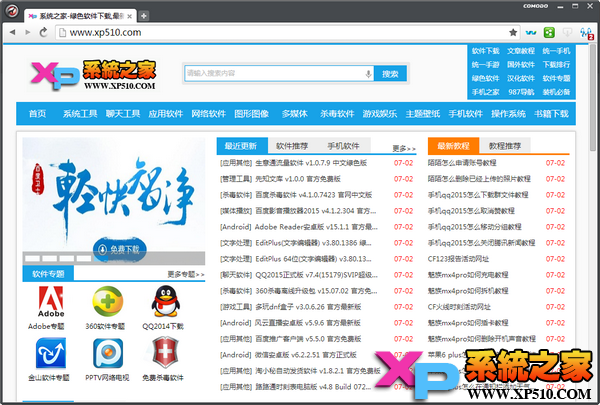Open the Adobe Reader安卓版 v15.1.1 entry
Screen dimensions: 600x405
coord(316,227)
